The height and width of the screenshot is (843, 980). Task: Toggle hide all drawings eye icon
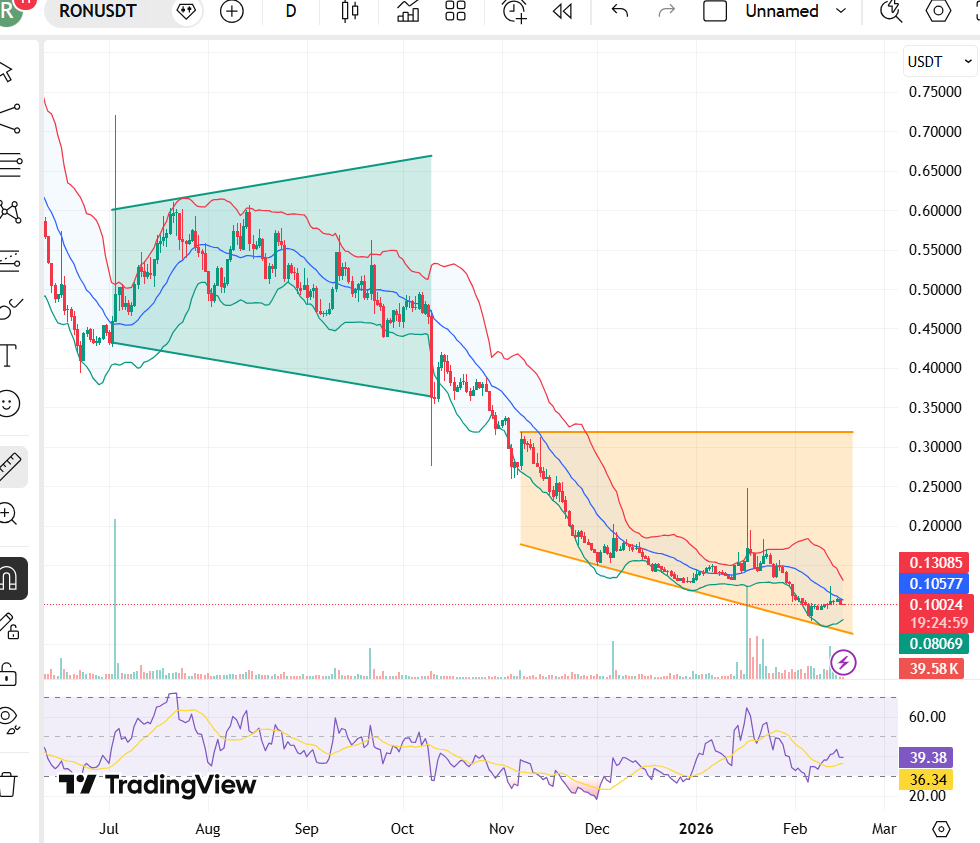point(9,718)
